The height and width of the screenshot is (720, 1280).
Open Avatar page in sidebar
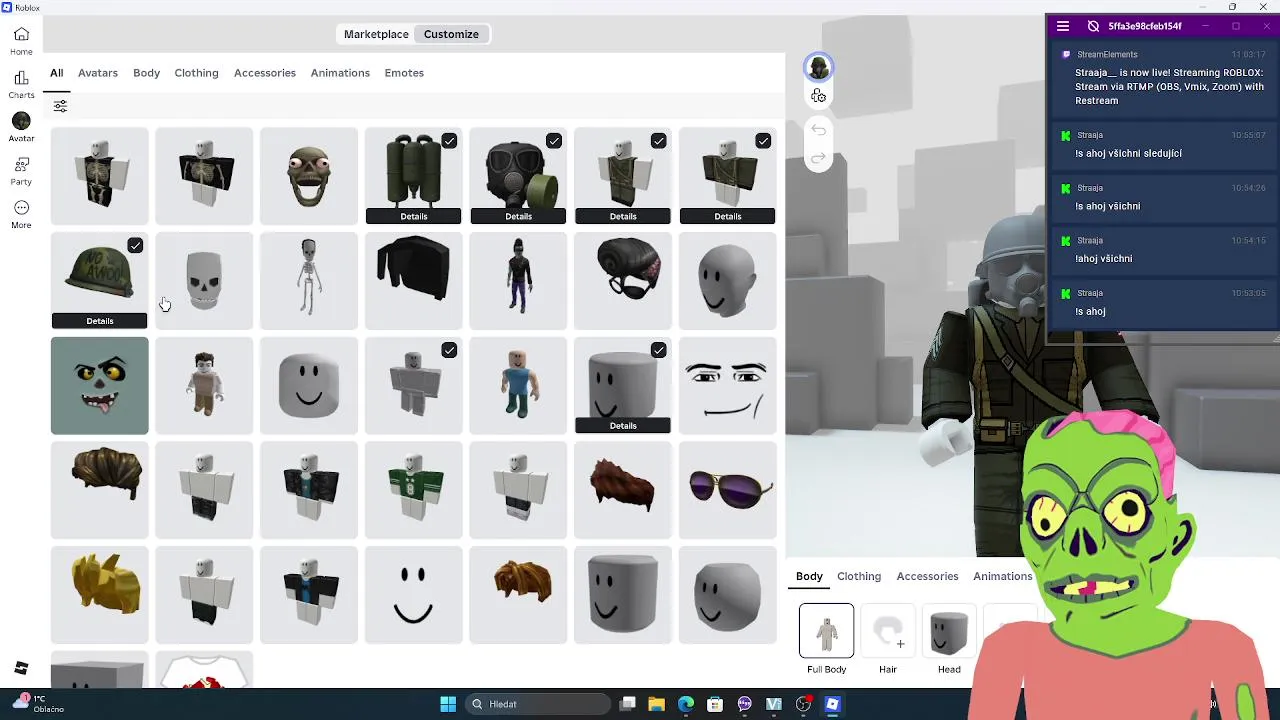21,127
